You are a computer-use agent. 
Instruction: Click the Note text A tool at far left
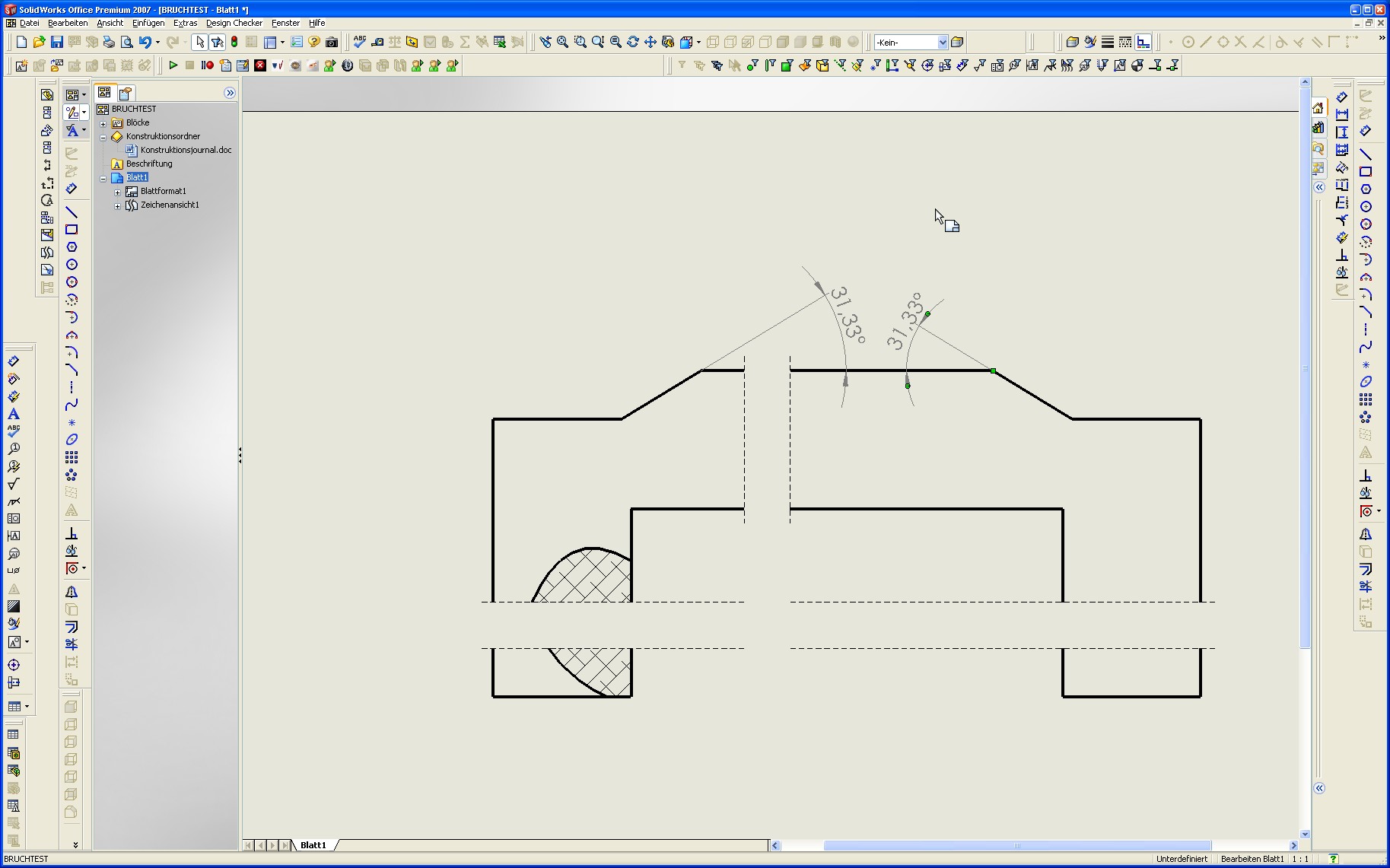[x=14, y=414]
